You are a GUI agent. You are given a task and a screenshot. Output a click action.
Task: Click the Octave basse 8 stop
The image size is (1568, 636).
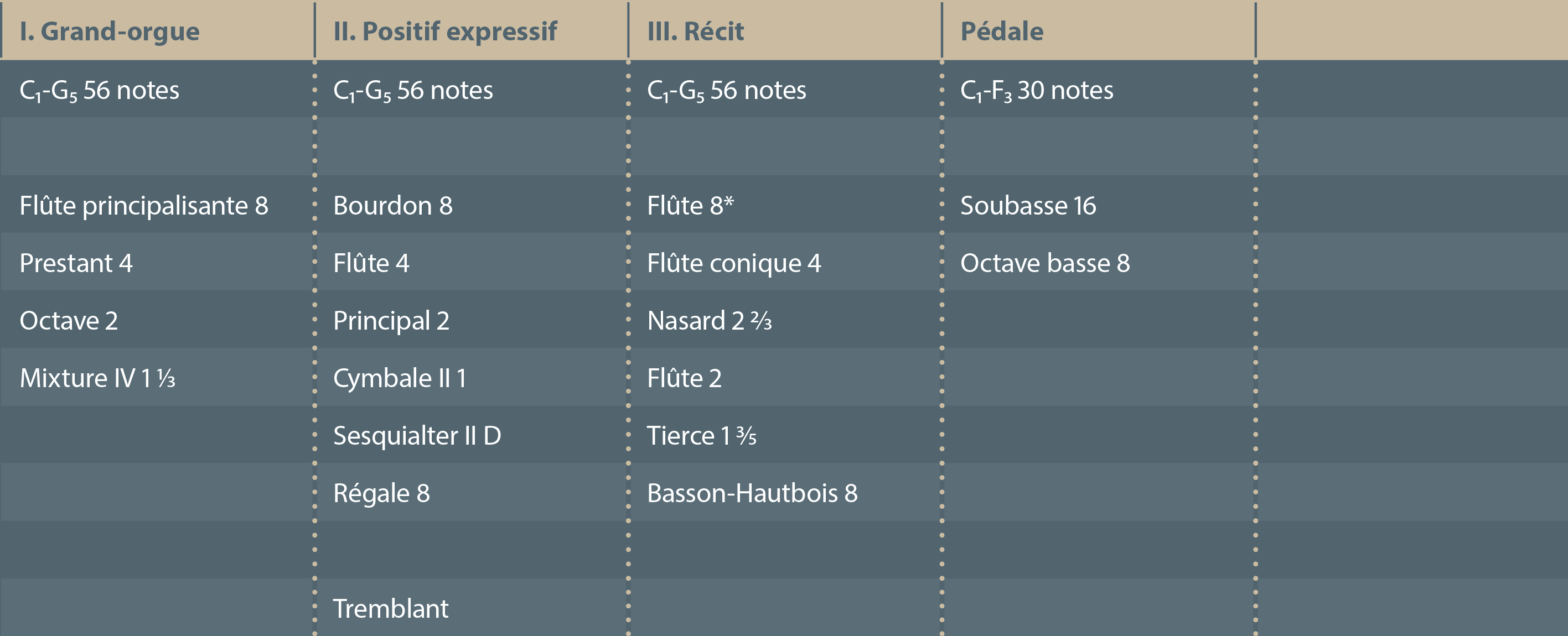click(x=1044, y=263)
